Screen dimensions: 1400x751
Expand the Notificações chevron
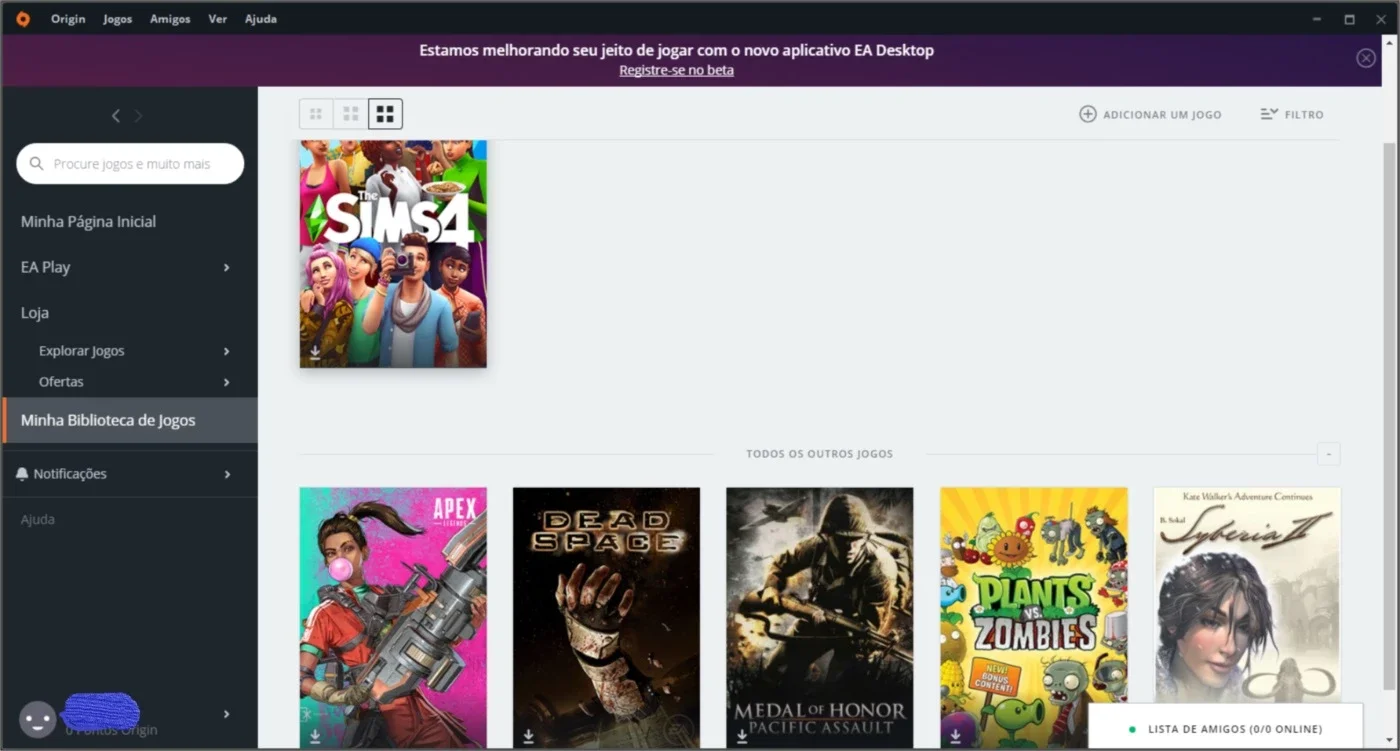tap(227, 474)
